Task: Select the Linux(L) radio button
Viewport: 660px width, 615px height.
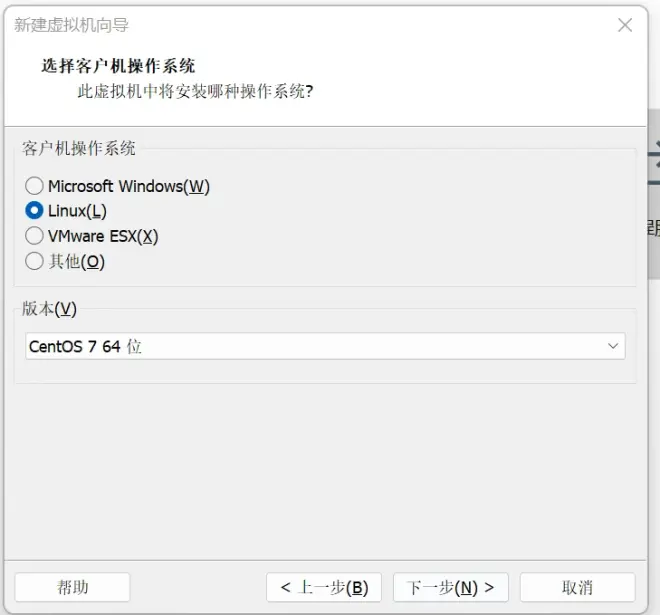Action: (x=34, y=210)
